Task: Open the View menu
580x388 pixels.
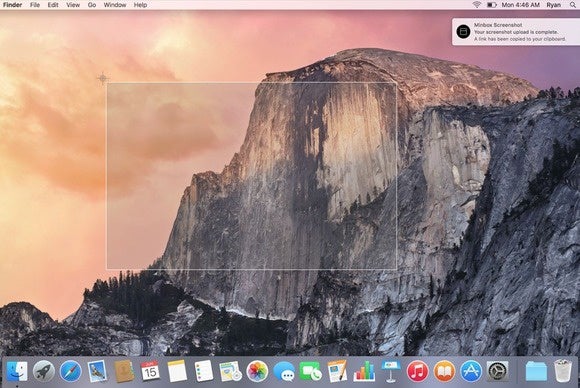Action: click(x=73, y=5)
